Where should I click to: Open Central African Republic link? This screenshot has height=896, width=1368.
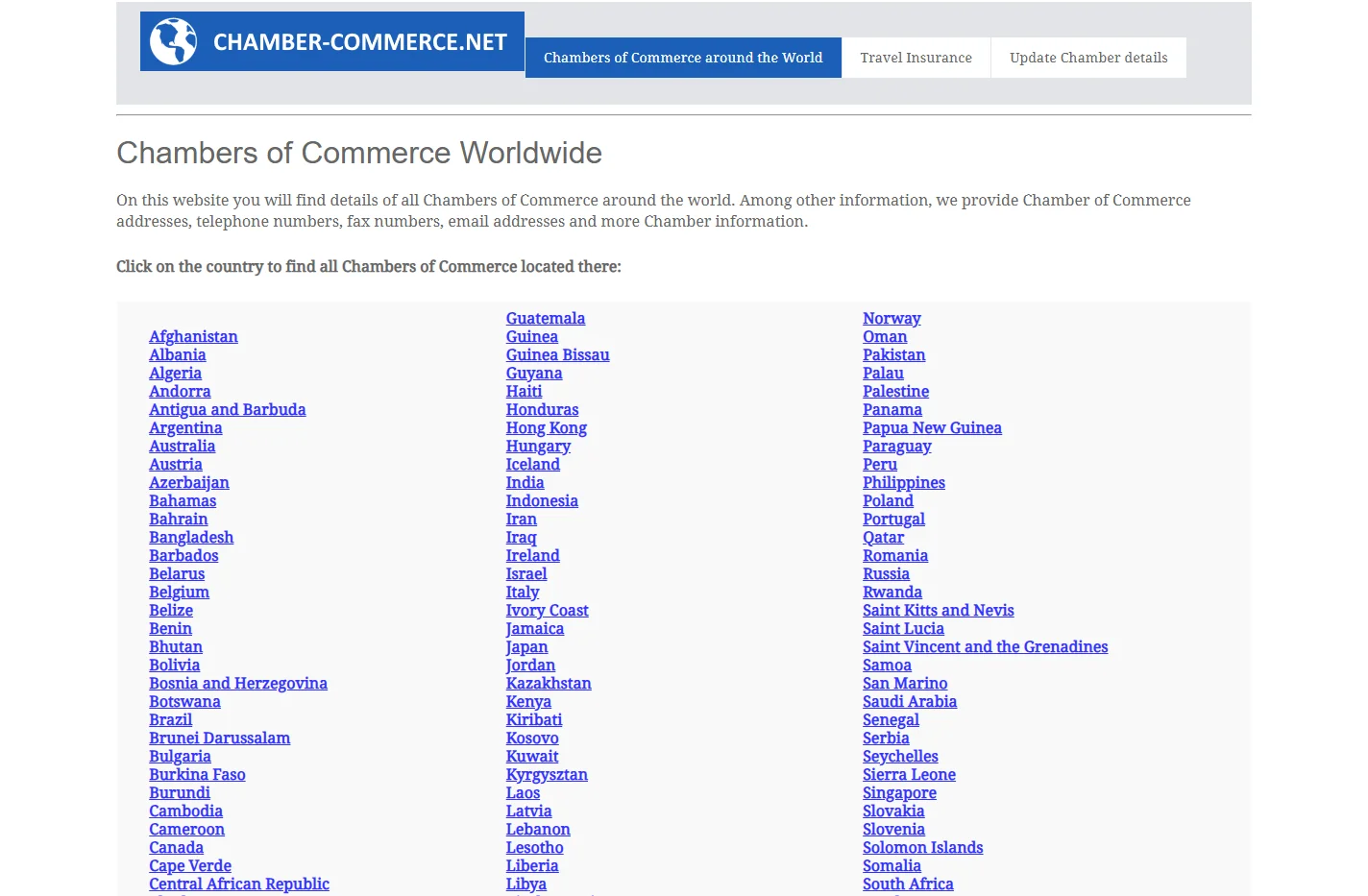coord(239,884)
